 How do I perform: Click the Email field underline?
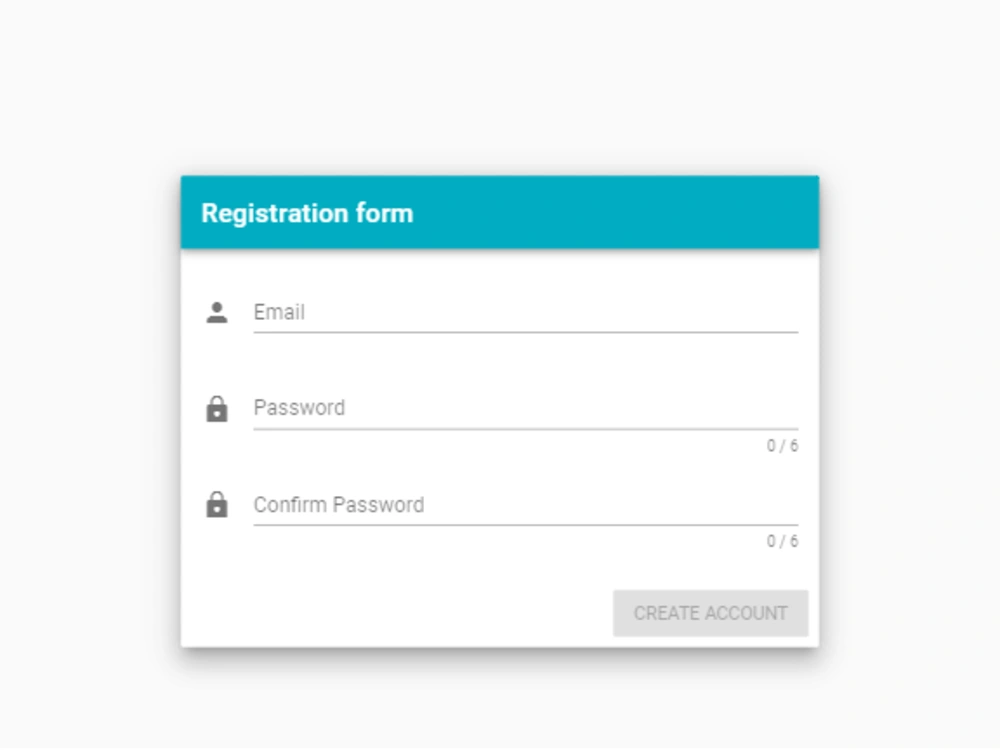point(525,331)
